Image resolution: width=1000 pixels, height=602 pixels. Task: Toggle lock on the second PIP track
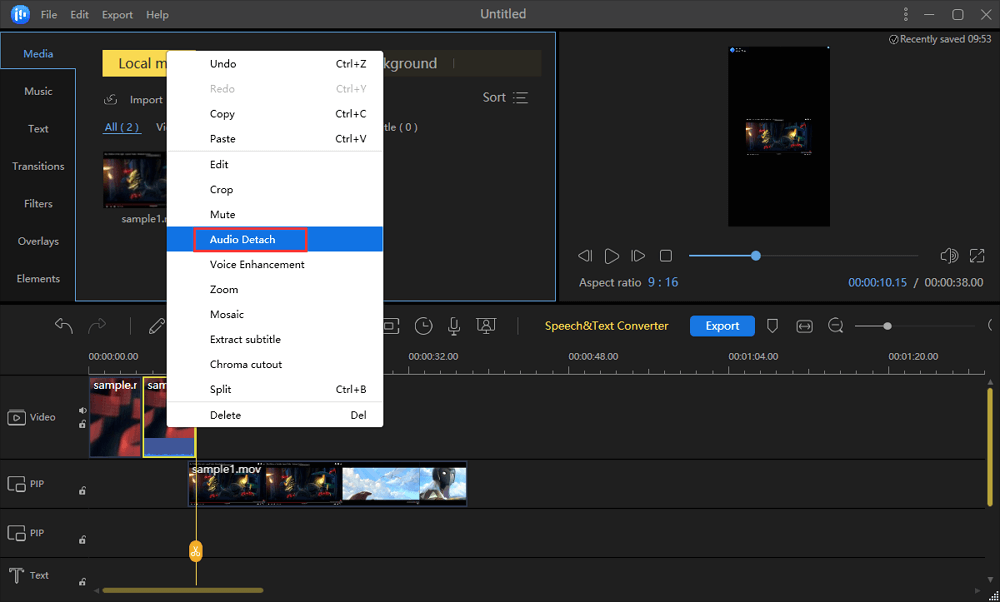click(x=82, y=540)
